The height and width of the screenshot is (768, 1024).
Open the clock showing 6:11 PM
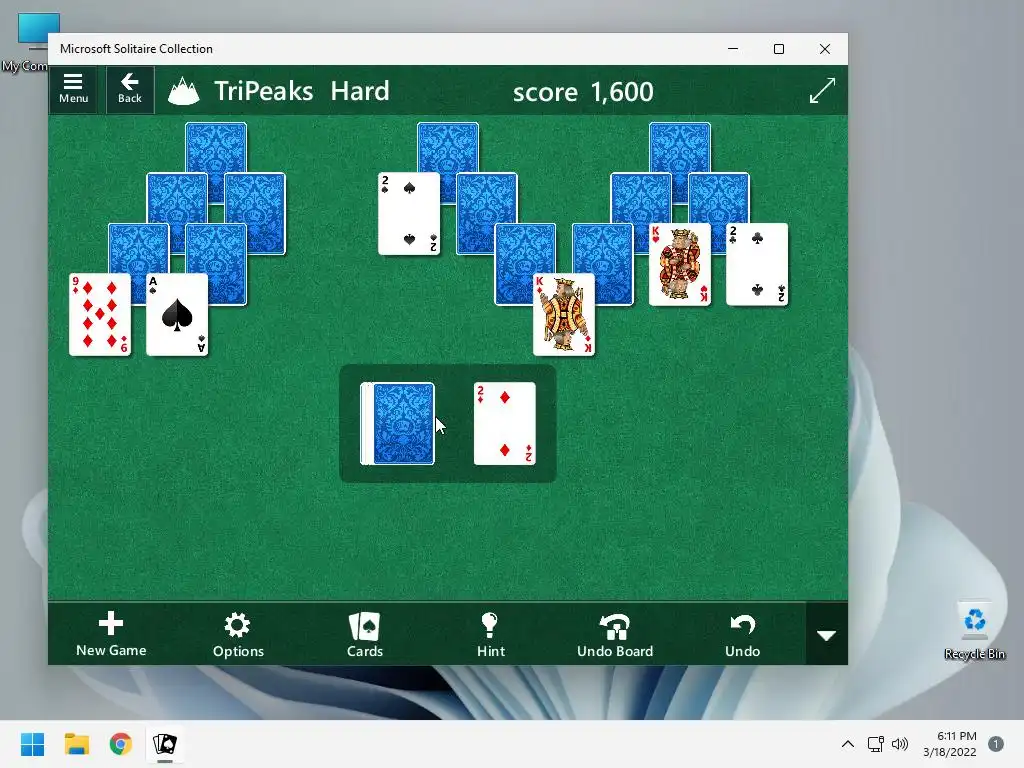point(950,744)
